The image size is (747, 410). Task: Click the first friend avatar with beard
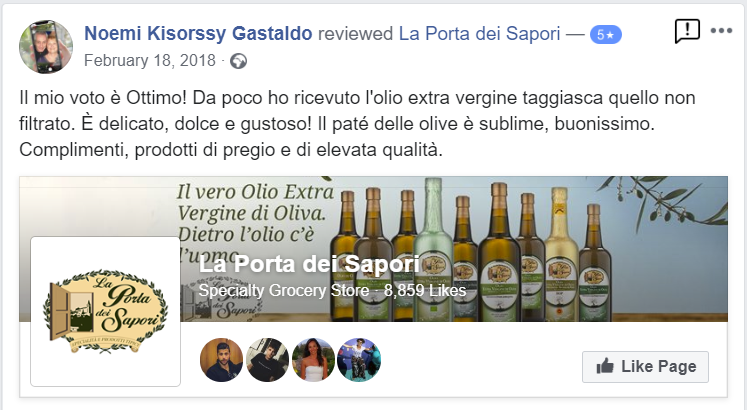pyautogui.click(x=222, y=360)
